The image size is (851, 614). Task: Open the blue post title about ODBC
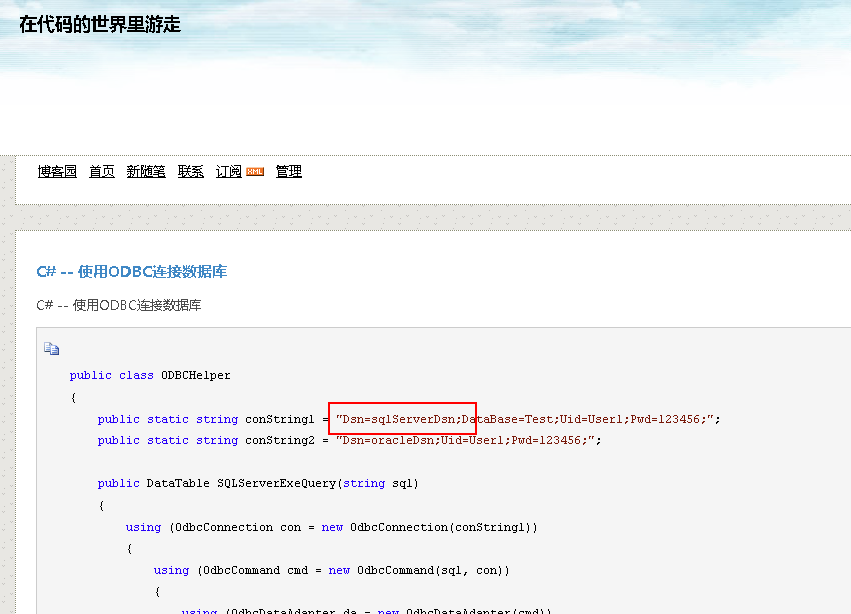pyautogui.click(x=132, y=272)
